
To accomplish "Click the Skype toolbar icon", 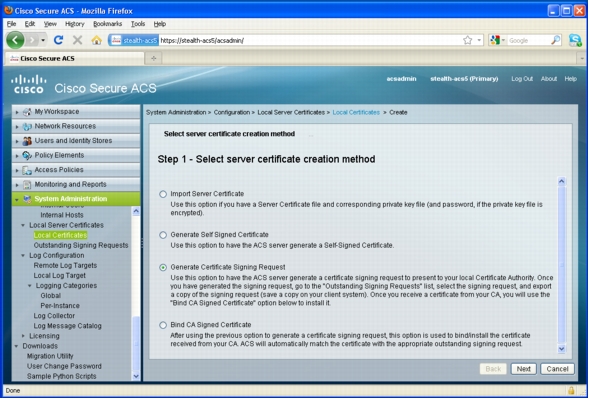I will [x=575, y=40].
